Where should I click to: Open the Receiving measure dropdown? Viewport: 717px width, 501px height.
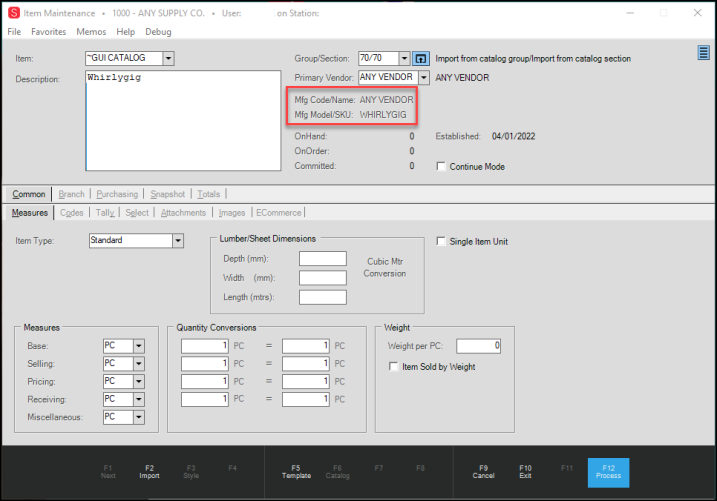[139, 399]
